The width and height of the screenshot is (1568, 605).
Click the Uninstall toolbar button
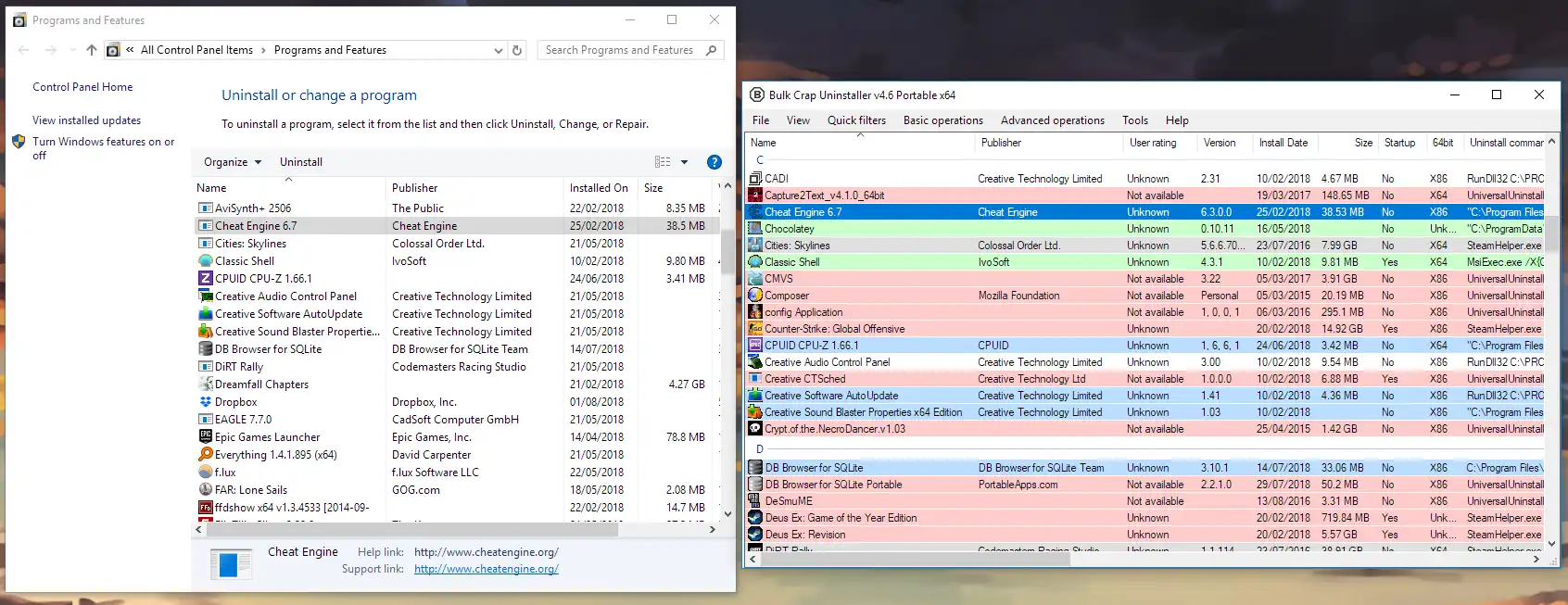(x=301, y=162)
